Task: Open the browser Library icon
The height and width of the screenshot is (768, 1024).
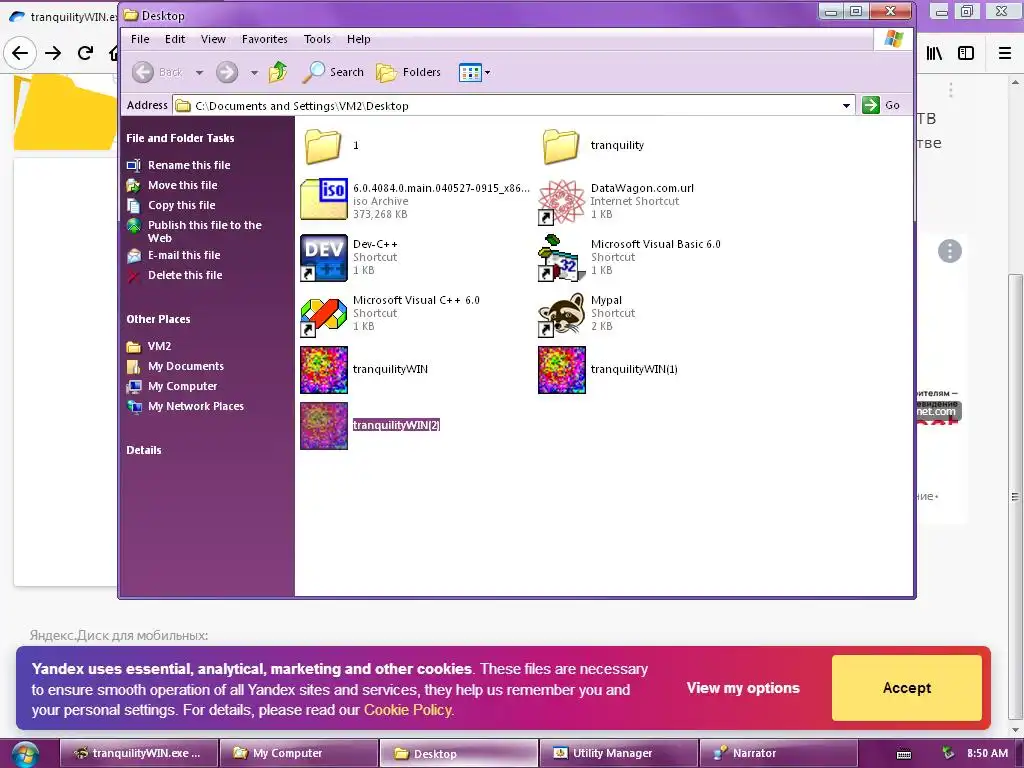Action: (934, 53)
